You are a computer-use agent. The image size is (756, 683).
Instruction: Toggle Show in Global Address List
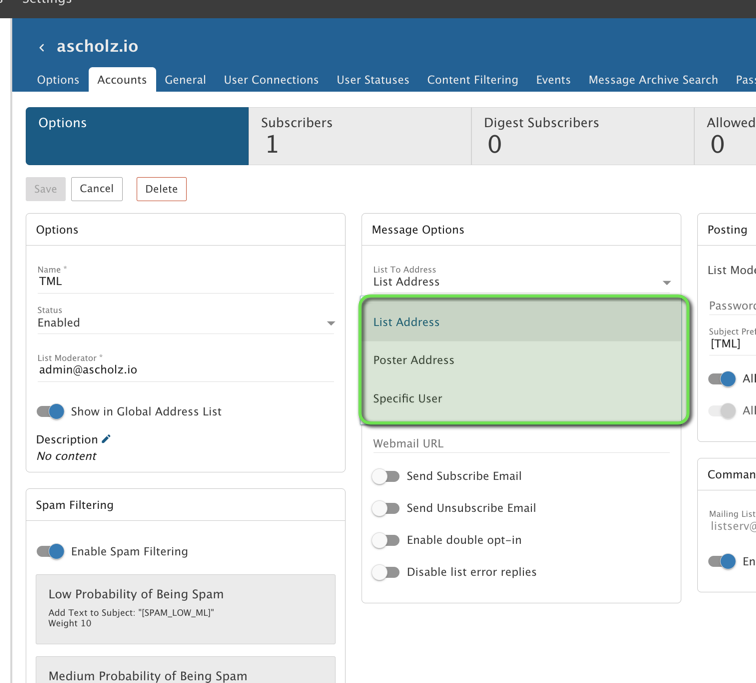pos(50,411)
